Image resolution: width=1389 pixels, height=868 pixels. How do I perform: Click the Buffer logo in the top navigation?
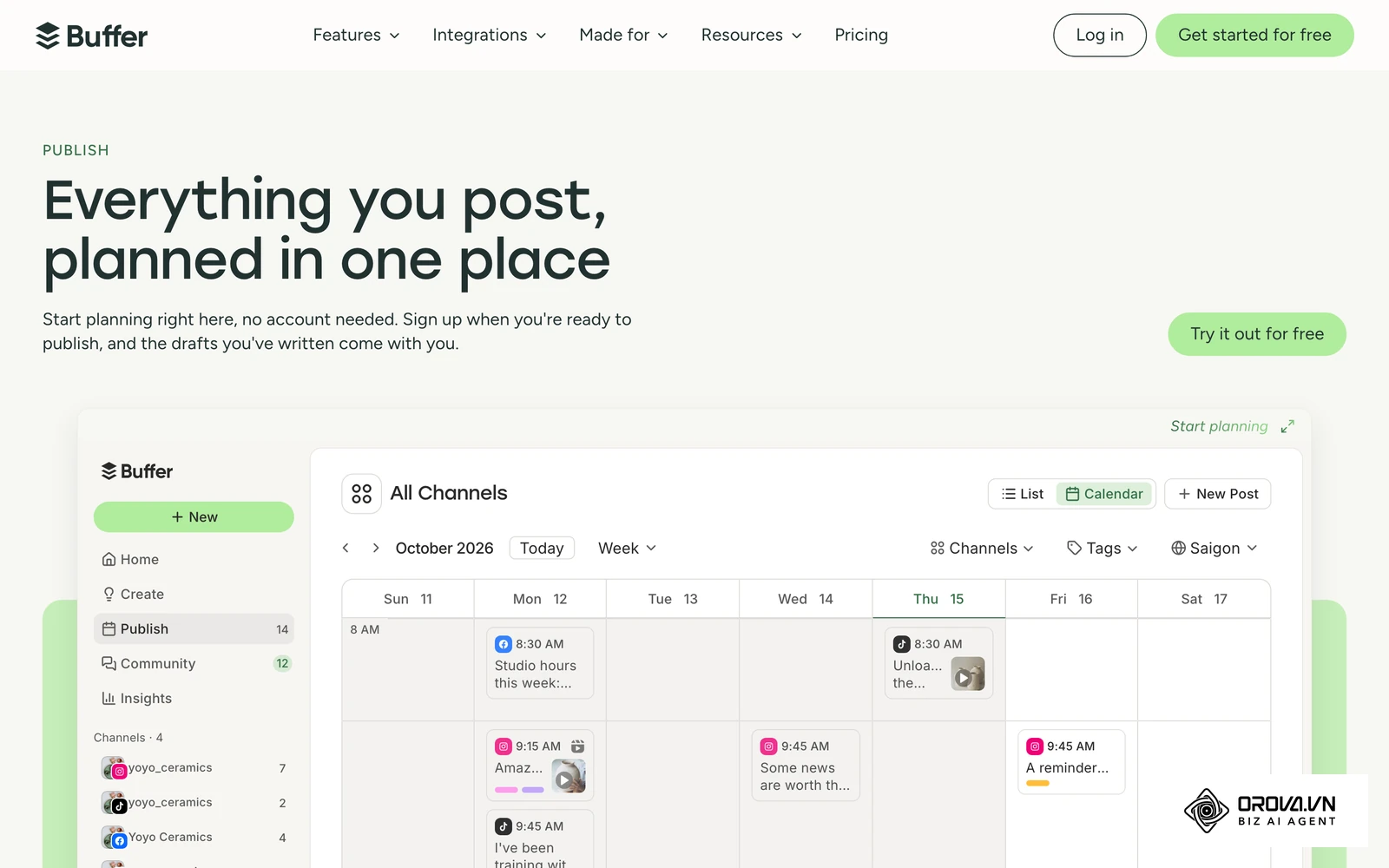pos(91,36)
